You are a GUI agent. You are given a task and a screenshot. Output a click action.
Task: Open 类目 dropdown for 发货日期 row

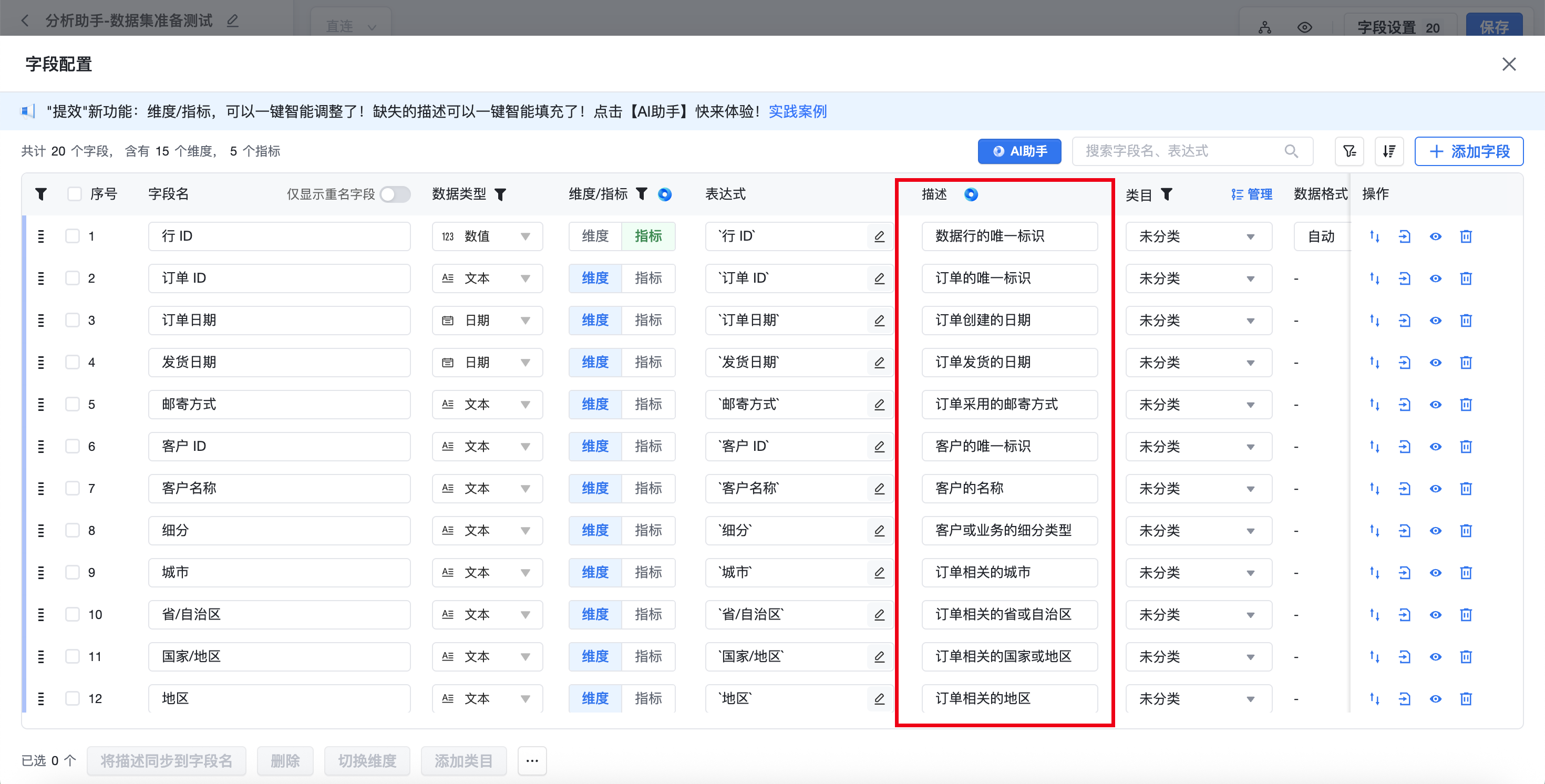pyautogui.click(x=1198, y=362)
